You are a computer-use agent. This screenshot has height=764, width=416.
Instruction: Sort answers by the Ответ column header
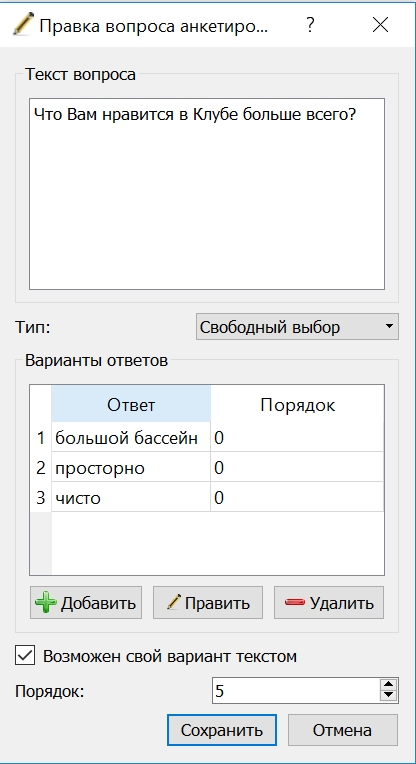(x=131, y=404)
